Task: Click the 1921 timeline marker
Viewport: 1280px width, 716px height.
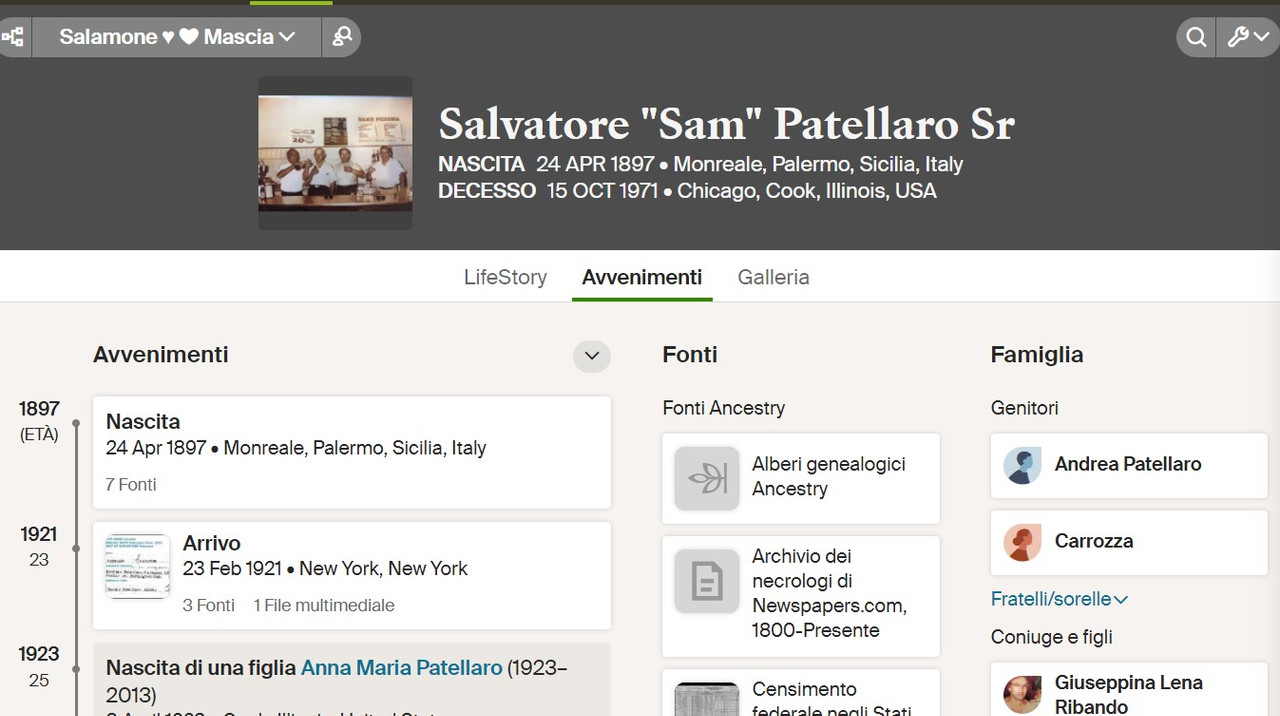Action: click(x=76, y=548)
